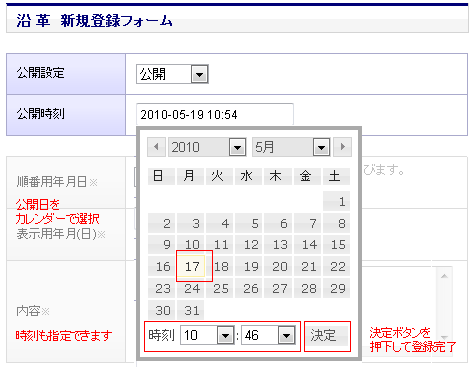Pick day 27 in the calendar
476x368 pixels.
(x=278, y=288)
